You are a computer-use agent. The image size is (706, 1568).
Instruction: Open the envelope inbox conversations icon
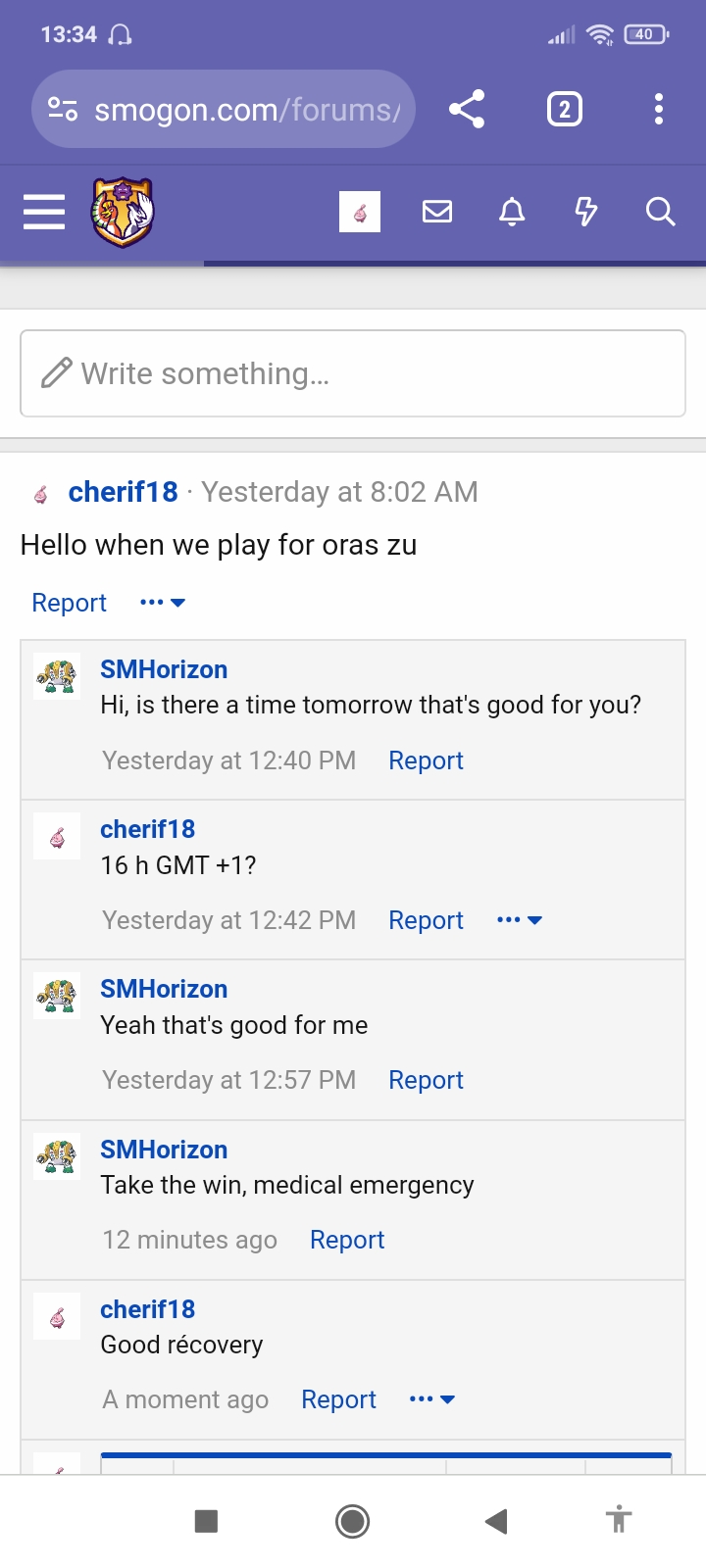point(437,212)
